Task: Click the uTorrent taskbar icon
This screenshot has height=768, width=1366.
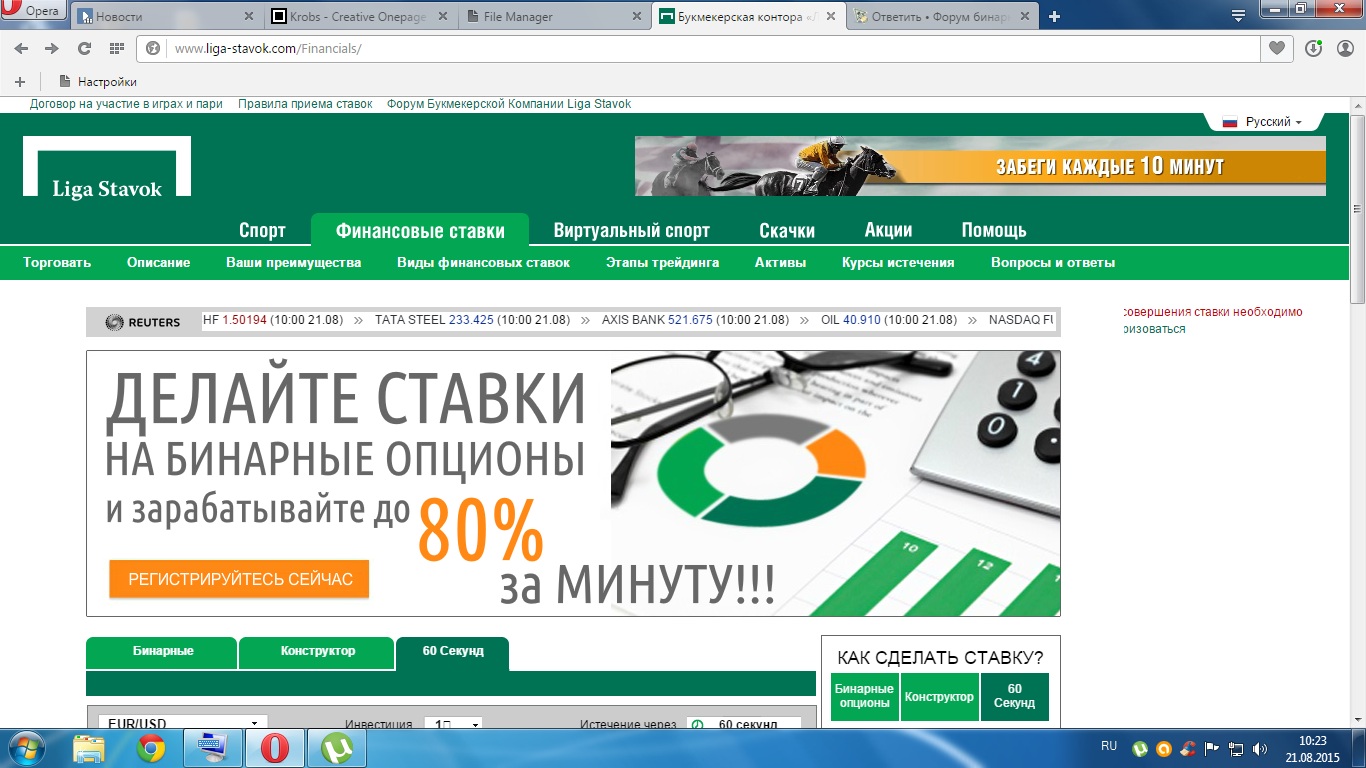Action: coord(336,748)
